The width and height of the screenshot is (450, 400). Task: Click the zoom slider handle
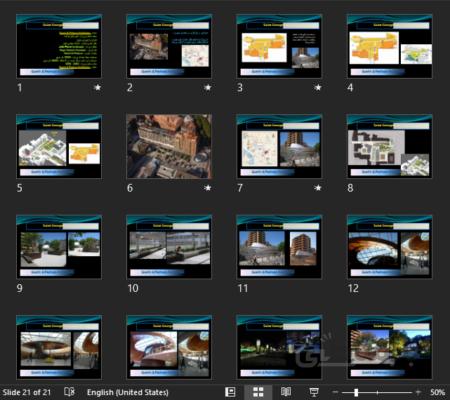356,392
